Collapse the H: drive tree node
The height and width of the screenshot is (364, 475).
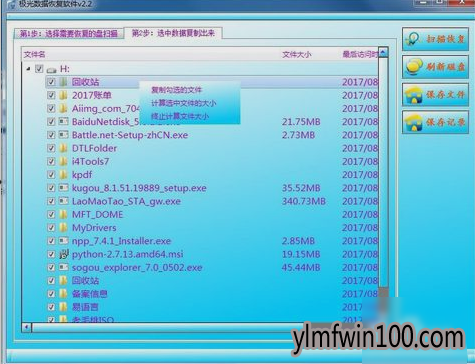(x=28, y=69)
